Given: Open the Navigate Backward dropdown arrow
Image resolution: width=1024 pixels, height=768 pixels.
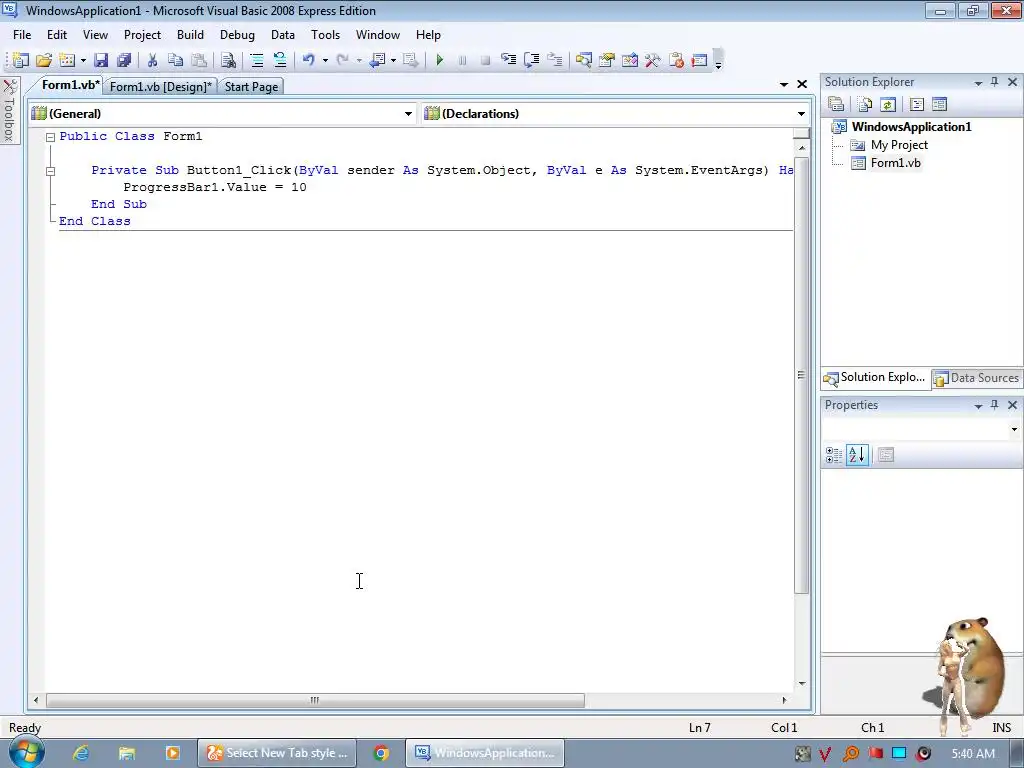Looking at the screenshot, I should [393, 60].
